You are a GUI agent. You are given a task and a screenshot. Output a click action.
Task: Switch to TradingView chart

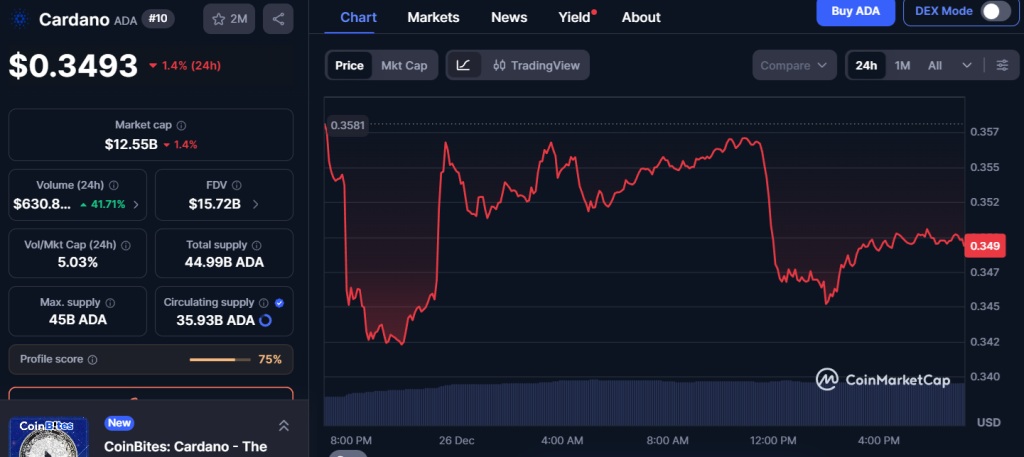[x=536, y=65]
